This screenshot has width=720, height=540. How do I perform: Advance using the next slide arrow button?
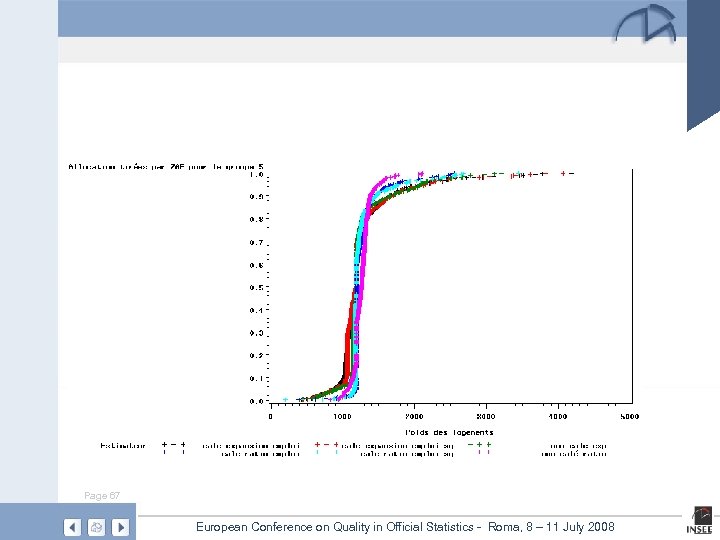point(120,527)
